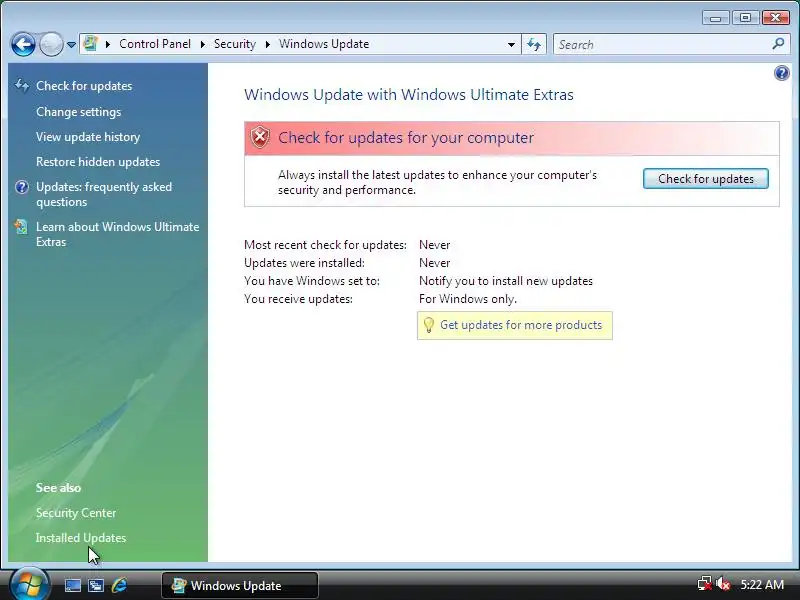Minimize the Windows Update window

pyautogui.click(x=716, y=18)
